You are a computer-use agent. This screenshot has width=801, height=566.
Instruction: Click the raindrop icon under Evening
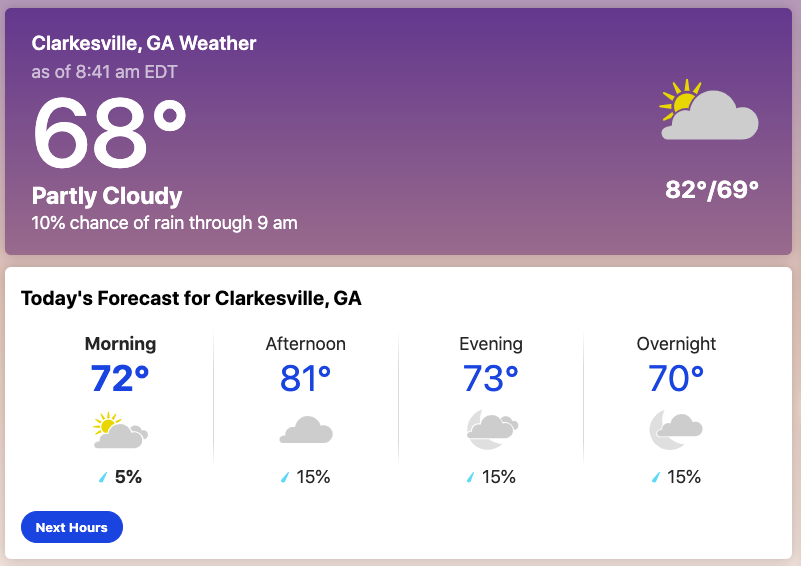(x=470, y=477)
